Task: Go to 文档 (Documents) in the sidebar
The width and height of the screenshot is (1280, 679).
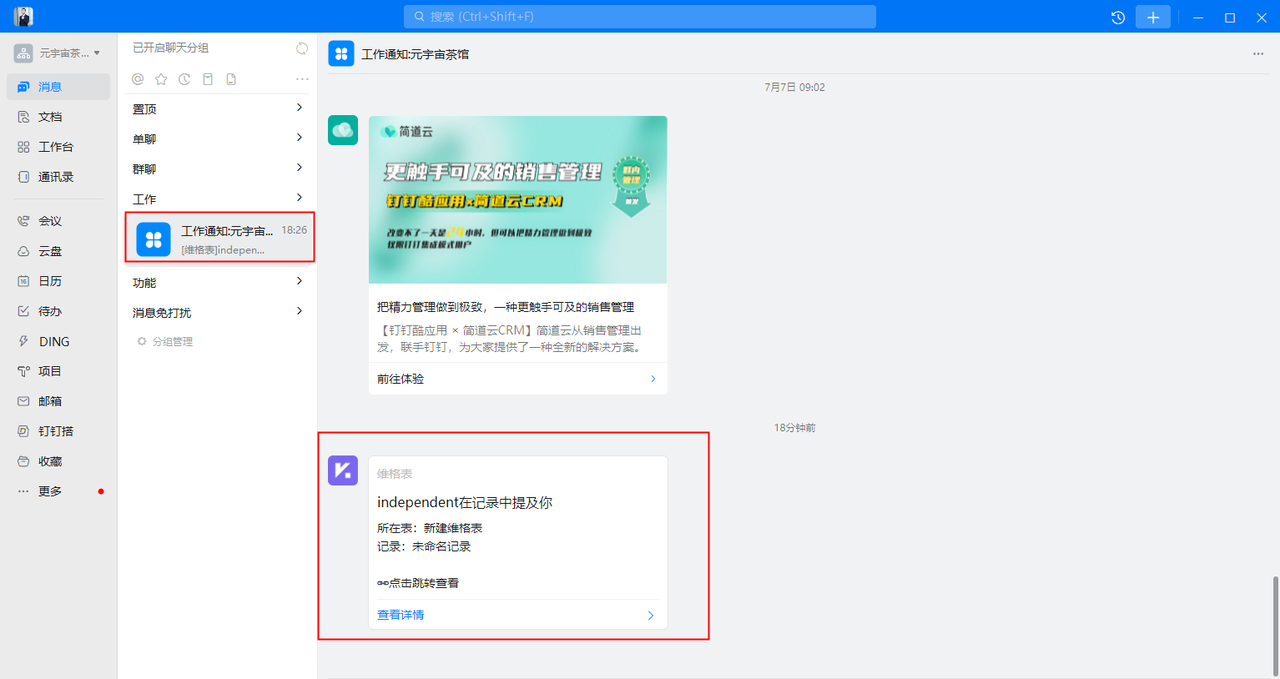Action: pos(59,117)
